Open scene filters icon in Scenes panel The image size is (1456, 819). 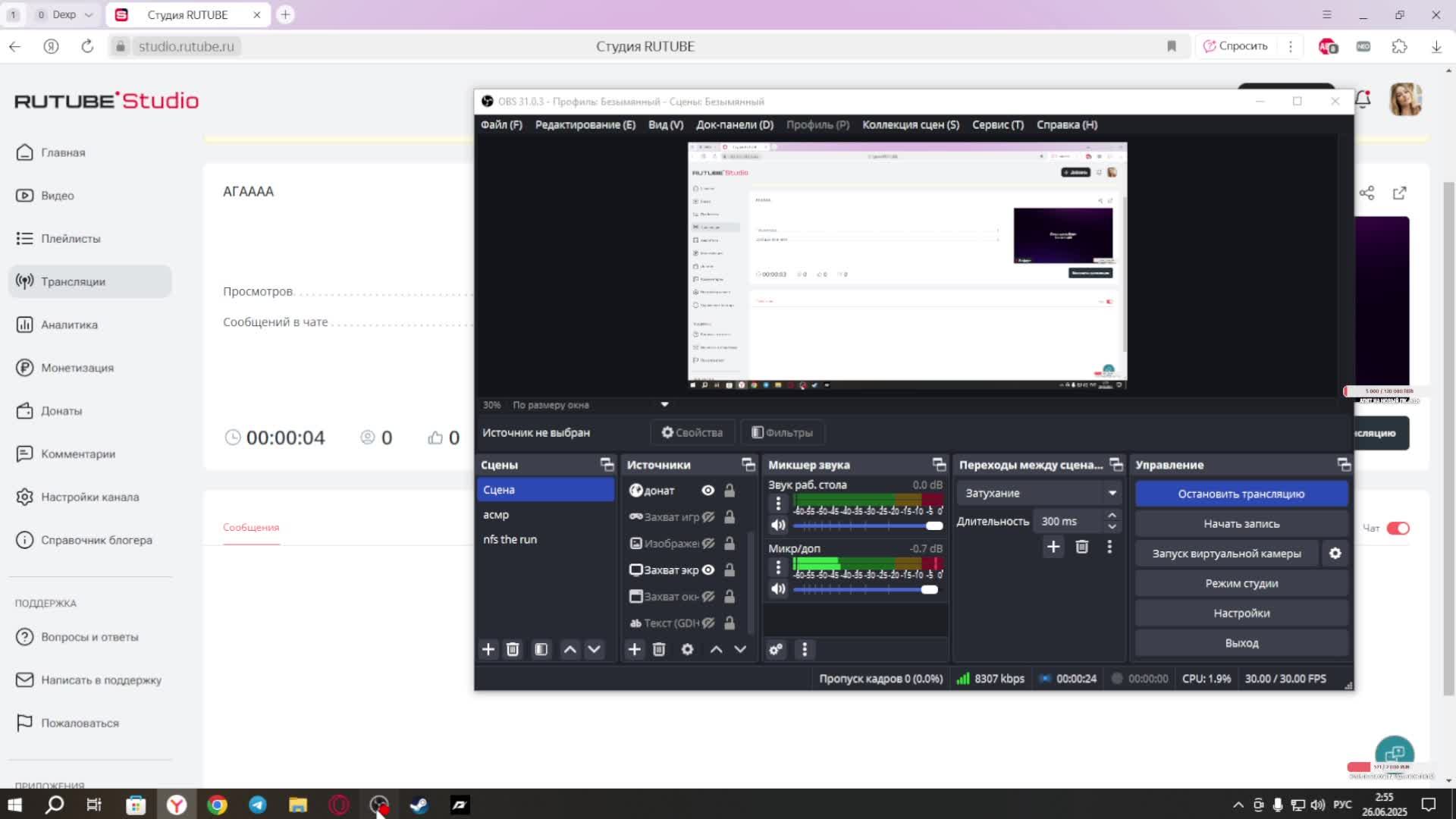[541, 649]
